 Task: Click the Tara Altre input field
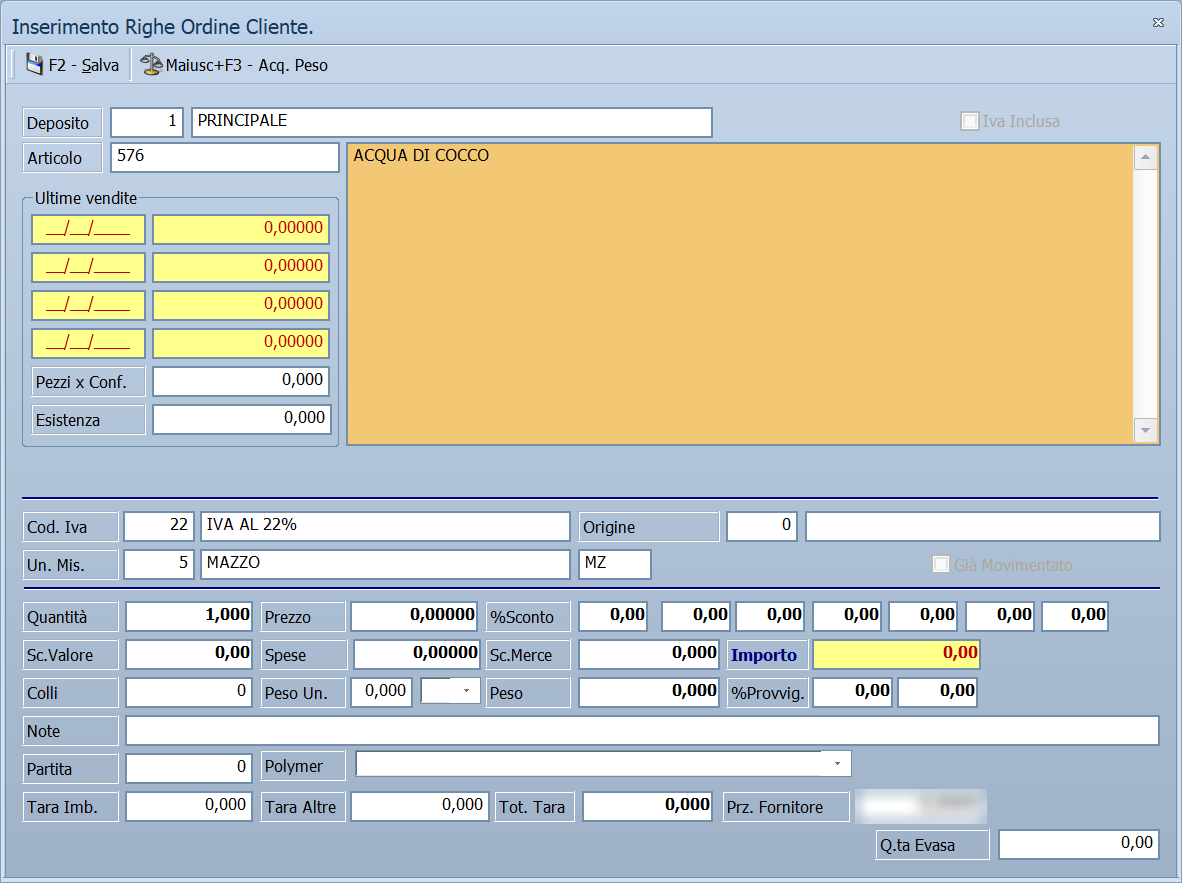click(x=420, y=806)
